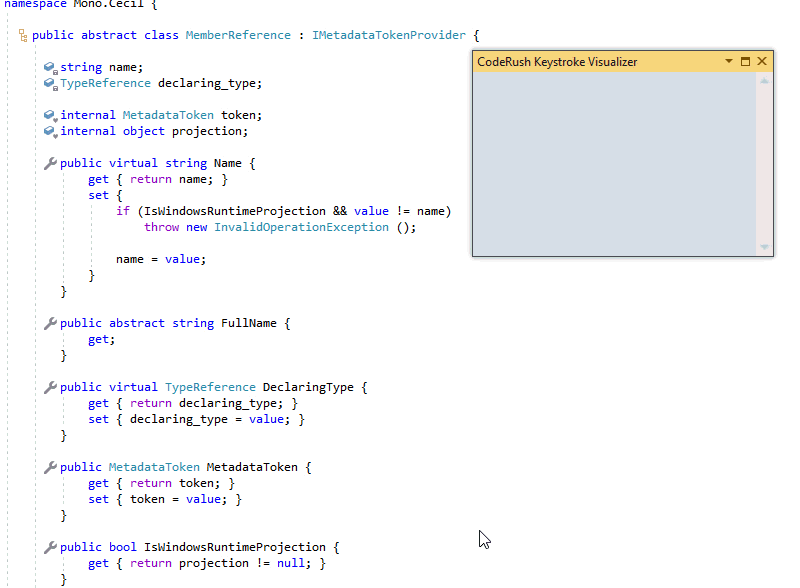Click the wrench icon beside the Name property
Viewport: 800px width, 588px height.
coord(50,163)
